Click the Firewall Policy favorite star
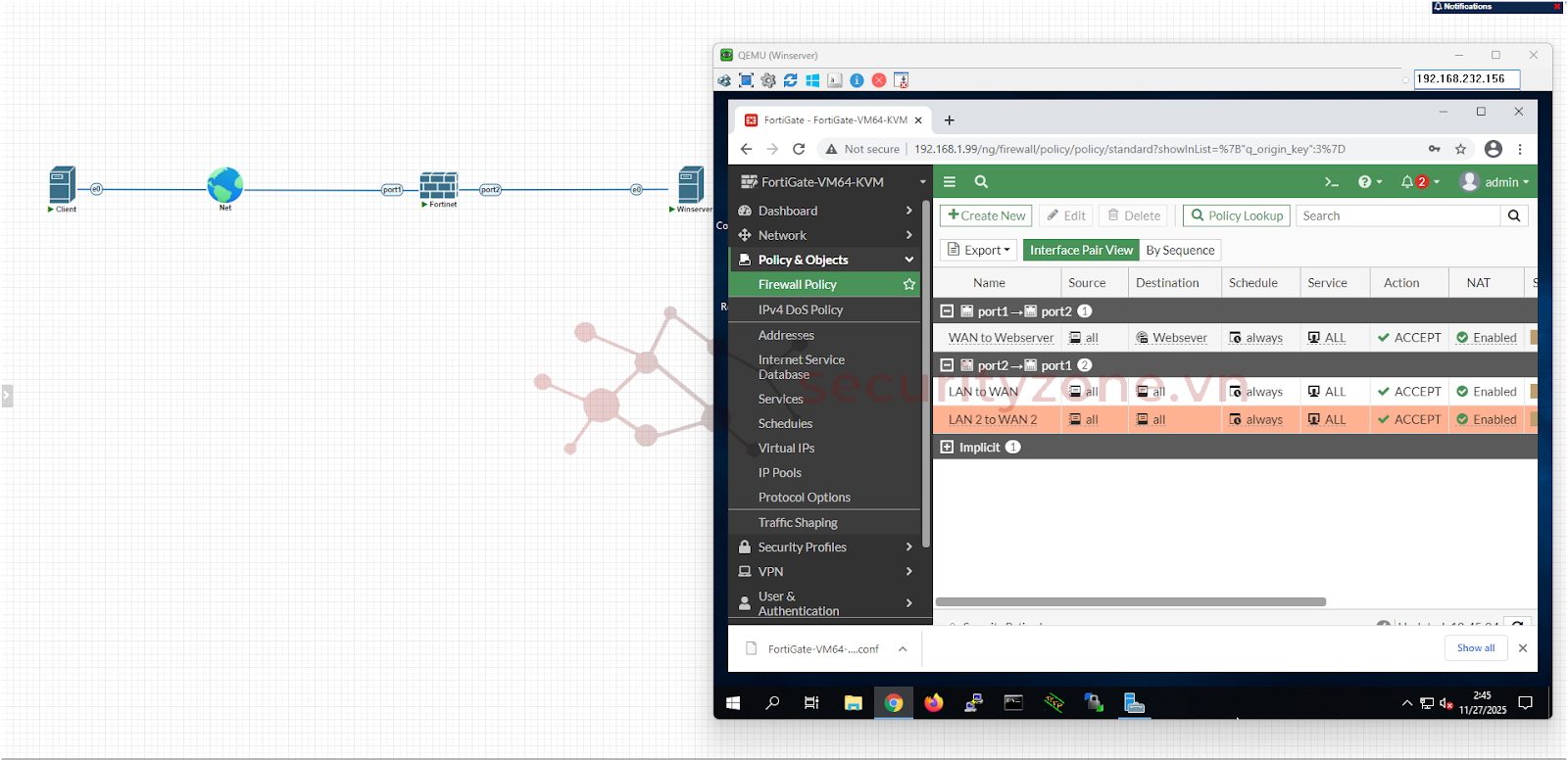The height and width of the screenshot is (761, 1568). [908, 284]
